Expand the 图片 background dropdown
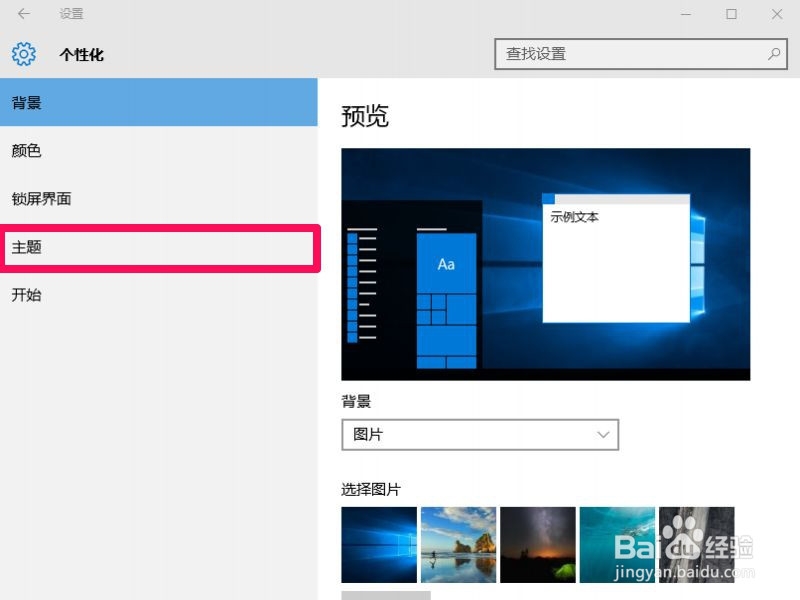The height and width of the screenshot is (600, 800). tap(480, 435)
